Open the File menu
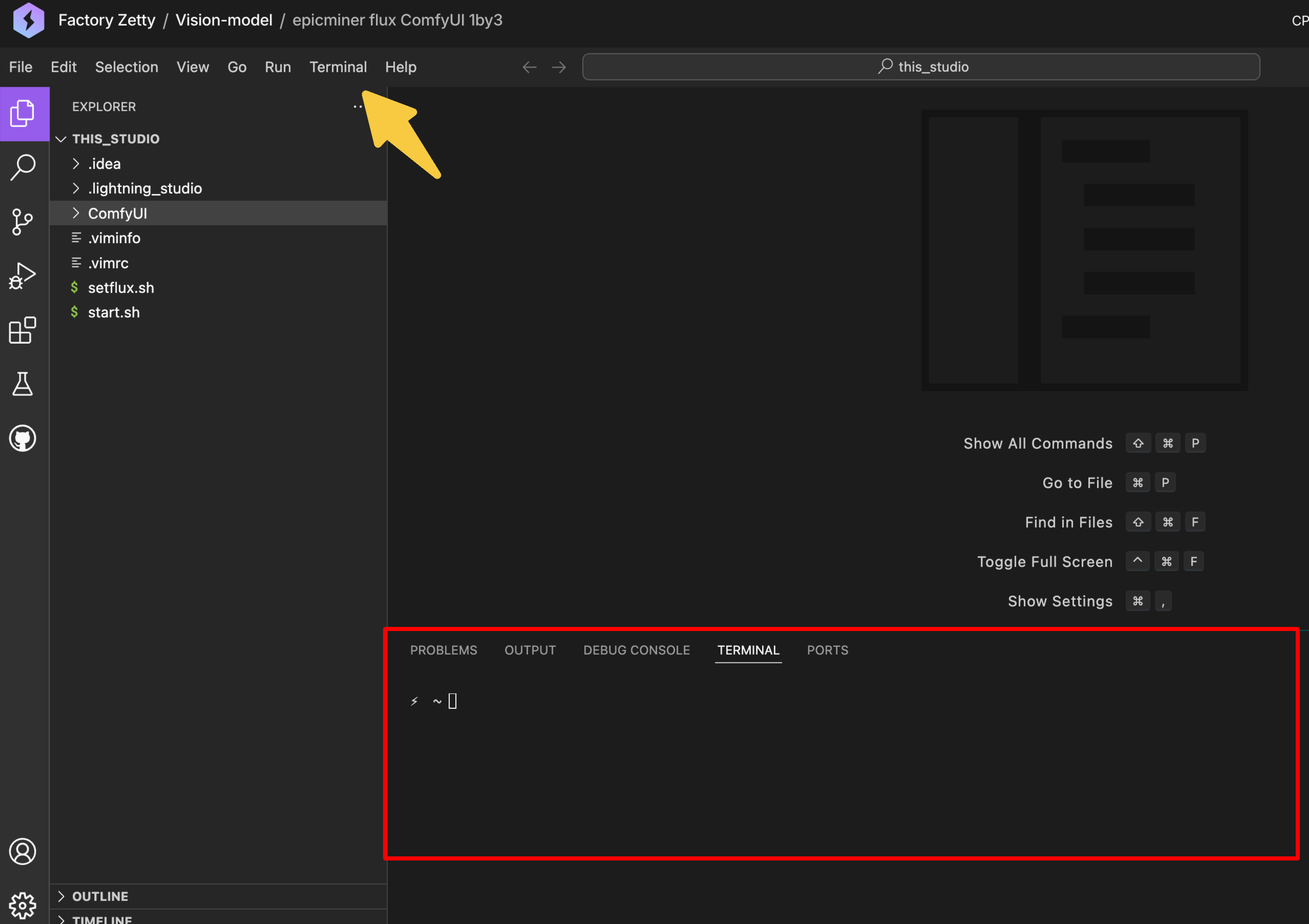 coord(20,67)
